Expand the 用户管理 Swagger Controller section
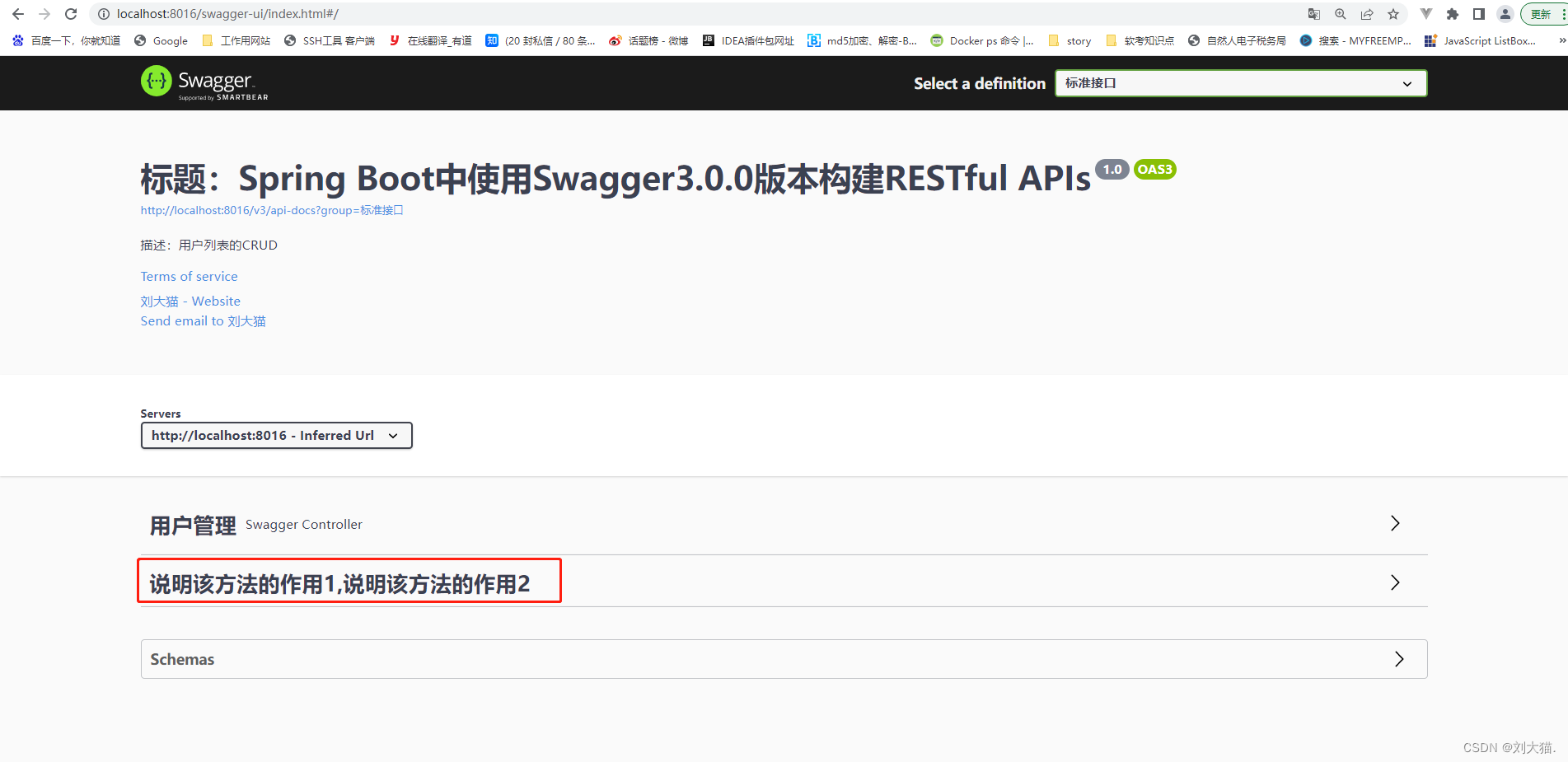Screen dimensions: 1568x762 (x=784, y=525)
